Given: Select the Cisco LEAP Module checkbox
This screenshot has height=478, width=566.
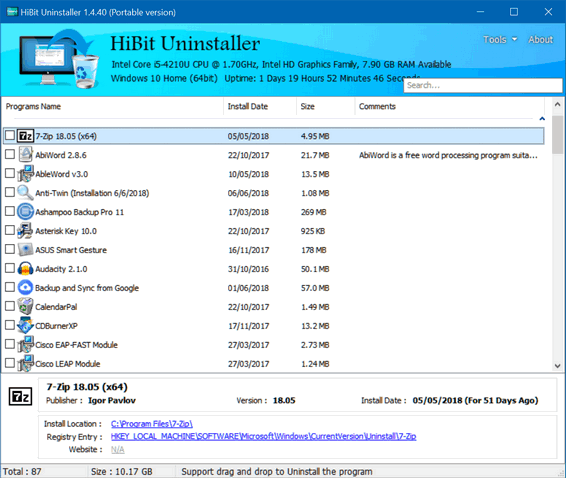Looking at the screenshot, I should [10, 363].
